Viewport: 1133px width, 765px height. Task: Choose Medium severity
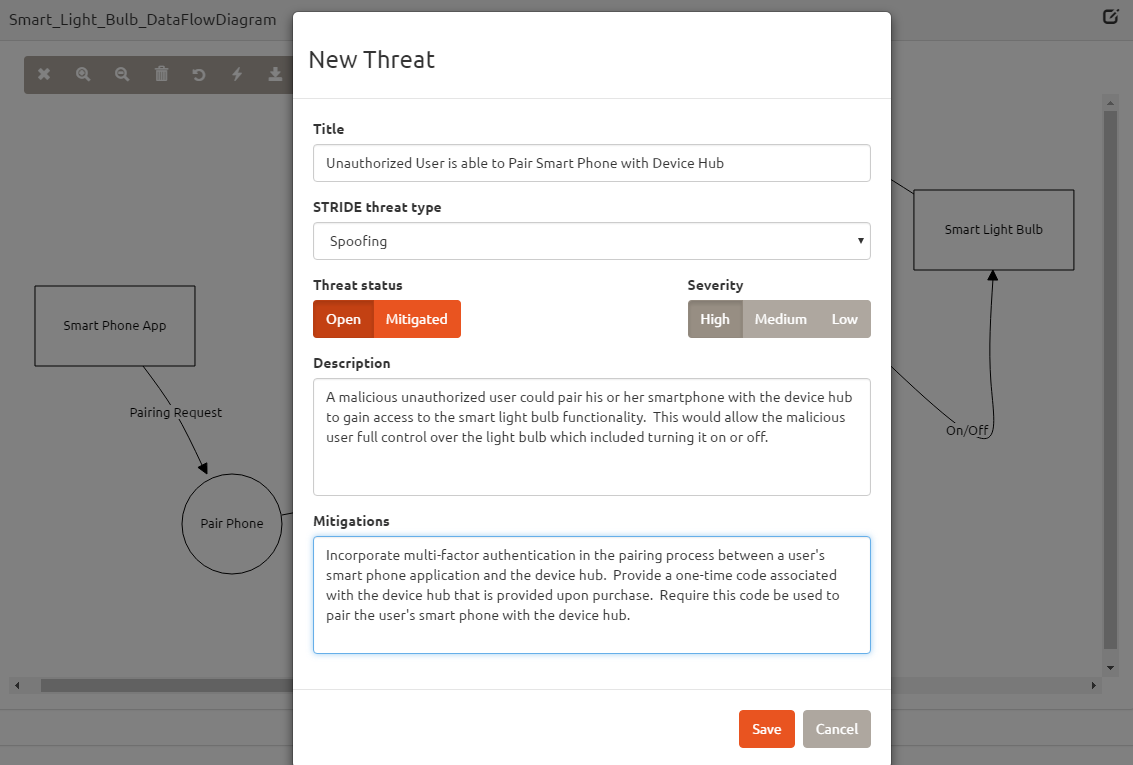pyautogui.click(x=780, y=319)
